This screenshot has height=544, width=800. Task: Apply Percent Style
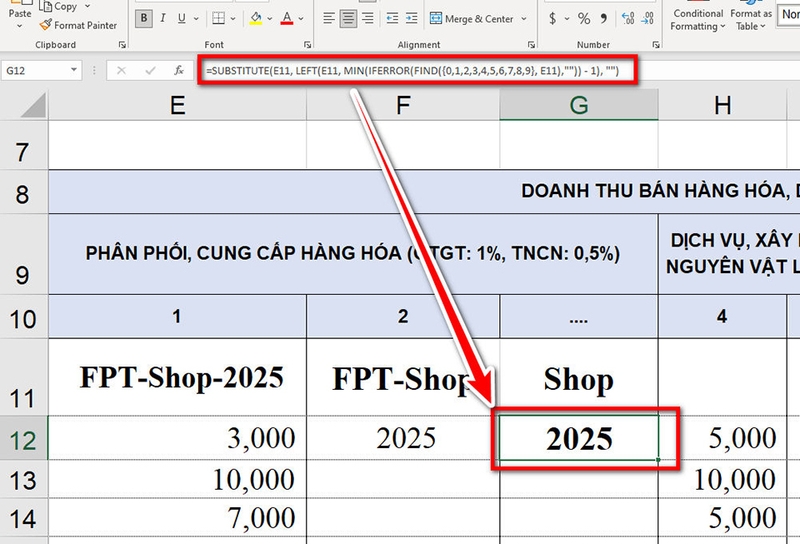(x=584, y=19)
